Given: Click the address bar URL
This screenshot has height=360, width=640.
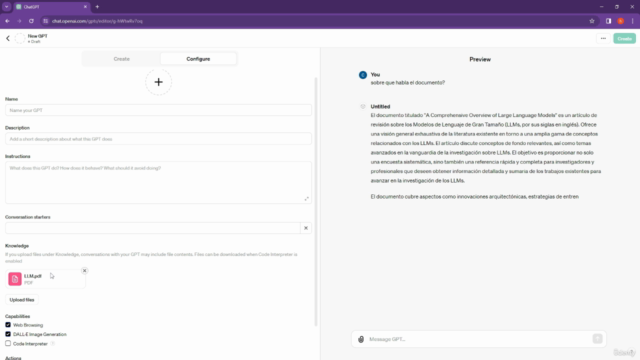Looking at the screenshot, I should point(97,21).
